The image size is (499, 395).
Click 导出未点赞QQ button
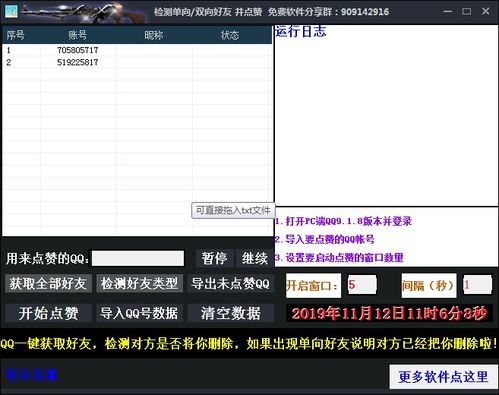coord(231,284)
